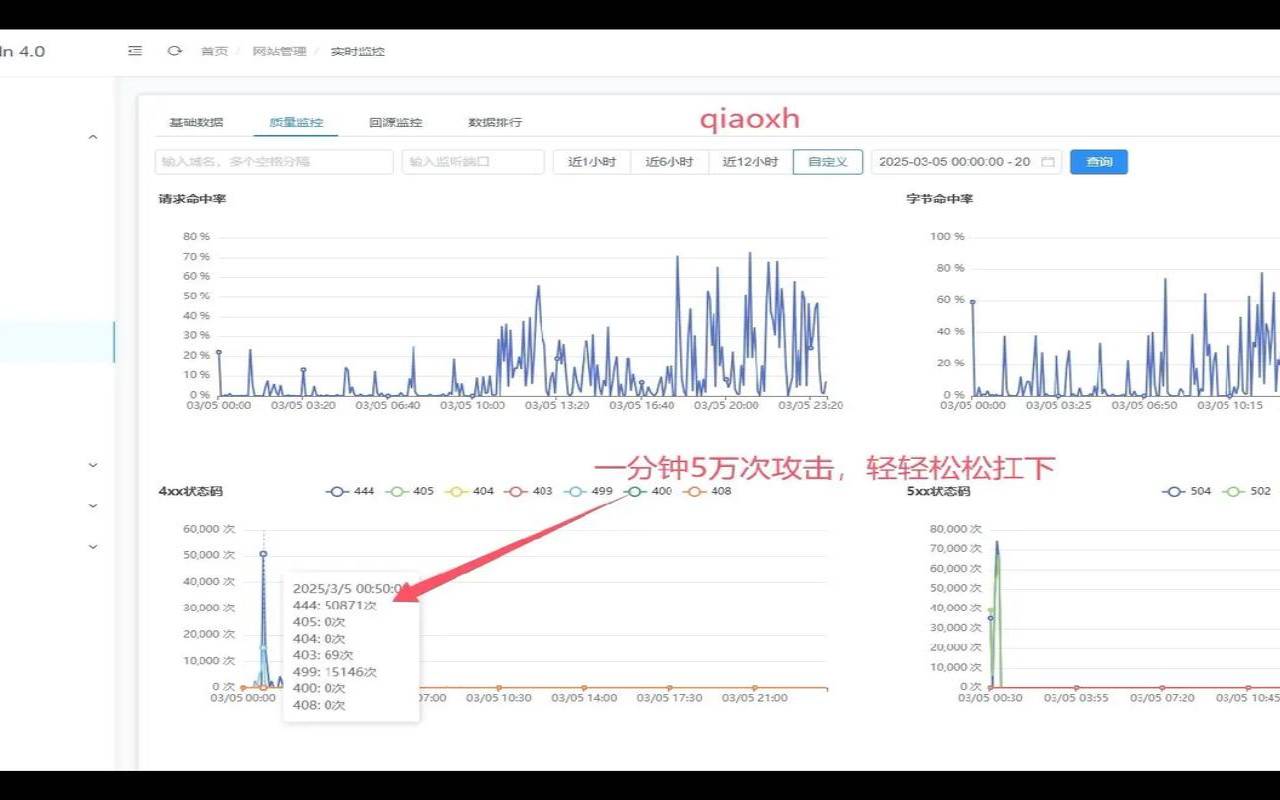Click the 403 legend marker icon

pyautogui.click(x=516, y=491)
